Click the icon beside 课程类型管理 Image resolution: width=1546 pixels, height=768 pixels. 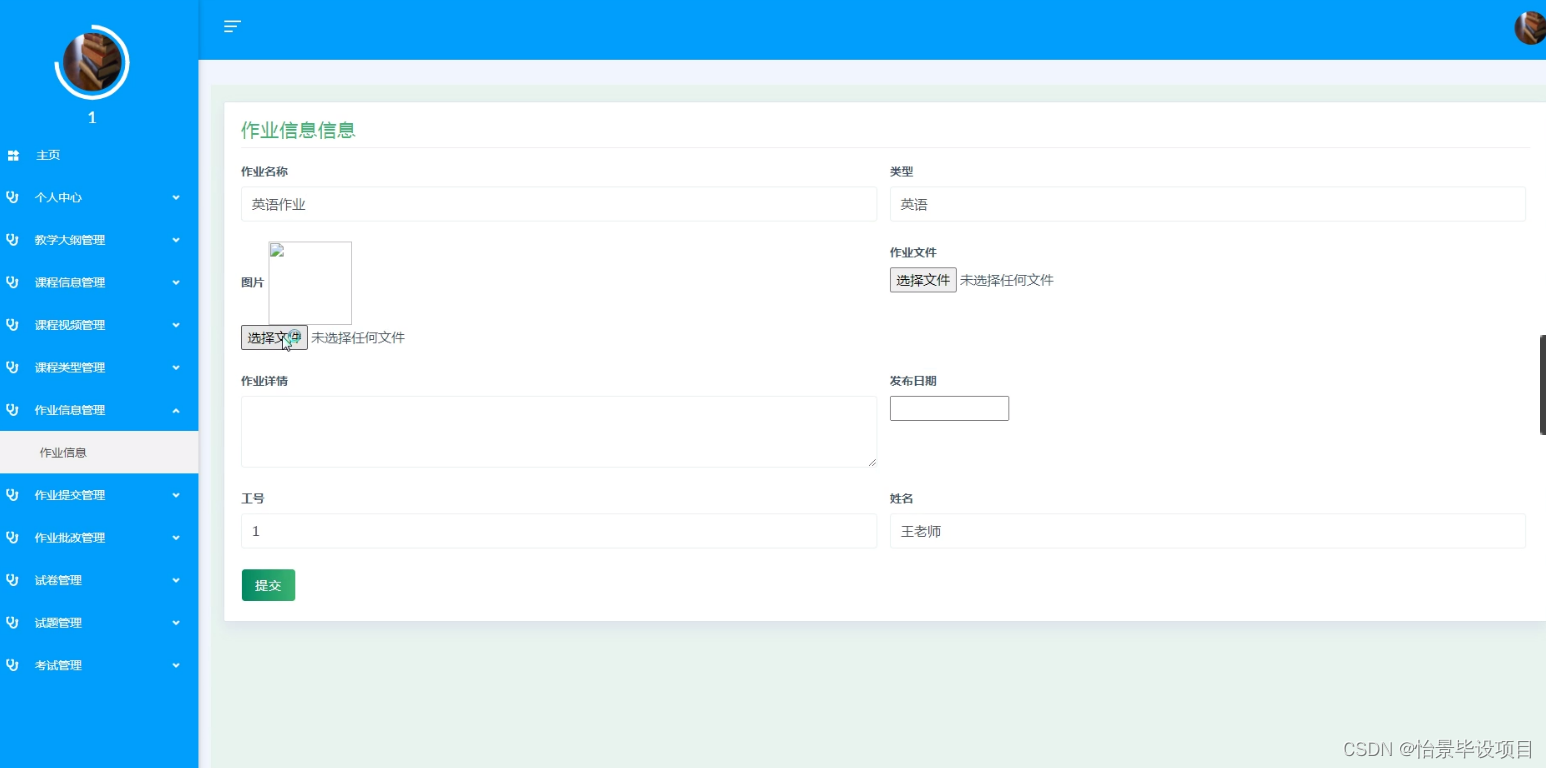point(13,367)
